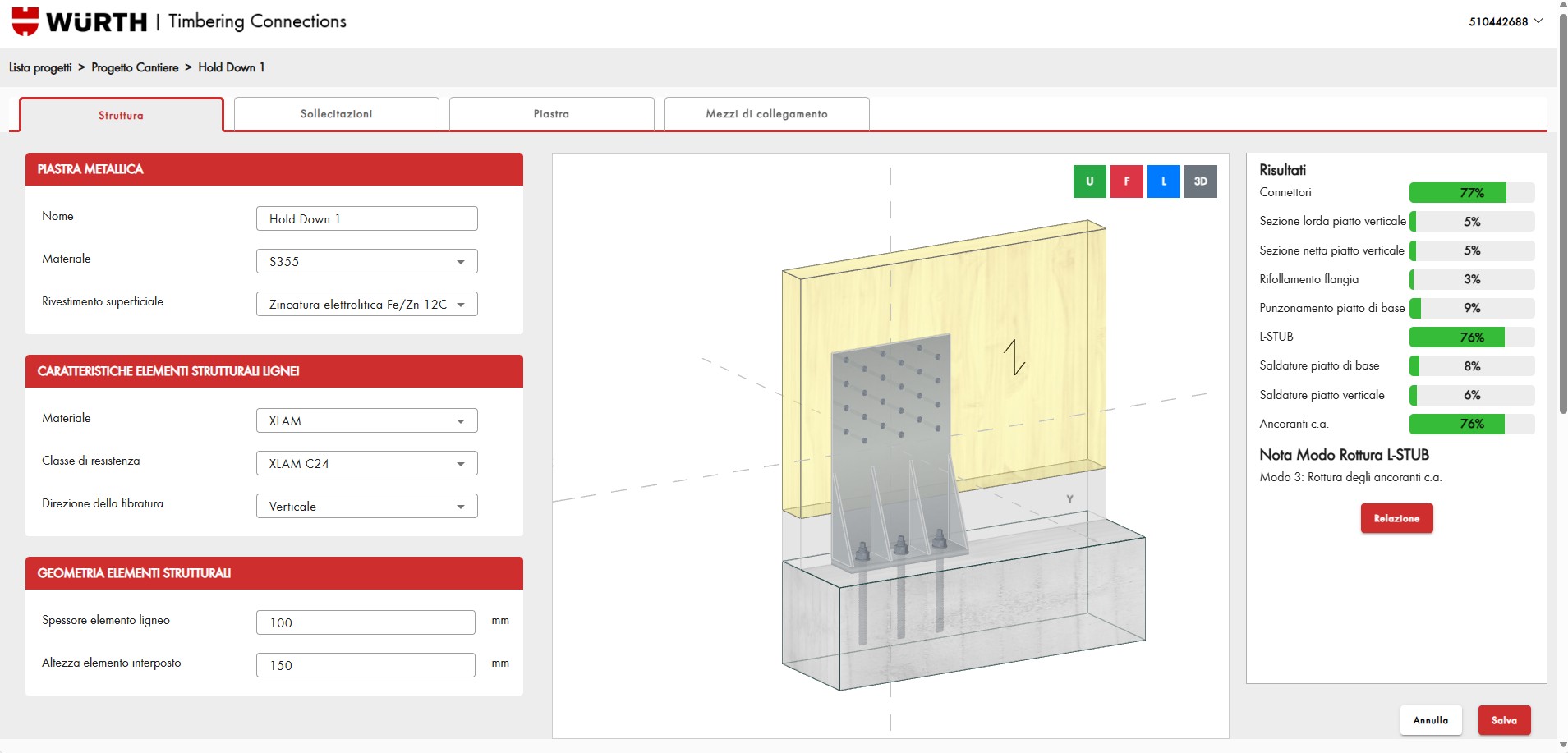Click the green U view button
The height and width of the screenshot is (753, 1568).
(1089, 181)
